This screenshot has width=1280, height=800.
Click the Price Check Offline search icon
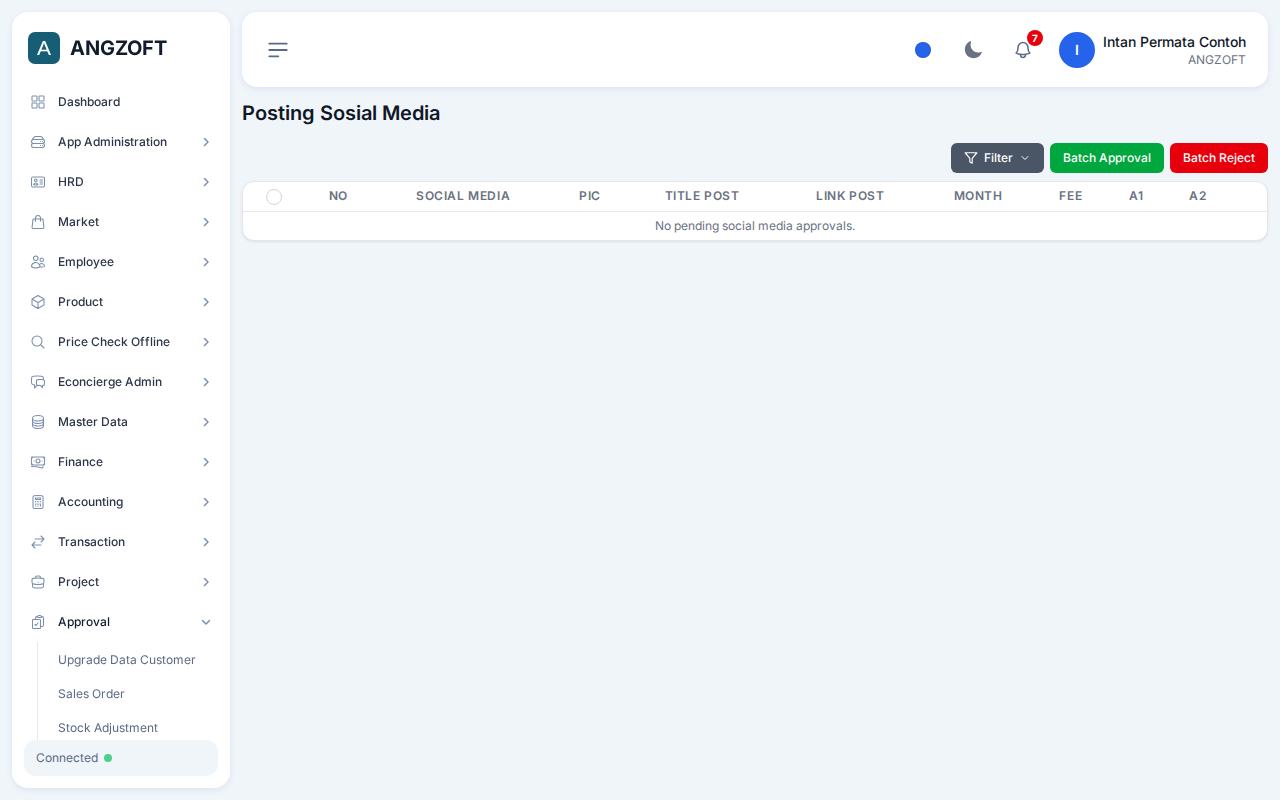point(38,342)
